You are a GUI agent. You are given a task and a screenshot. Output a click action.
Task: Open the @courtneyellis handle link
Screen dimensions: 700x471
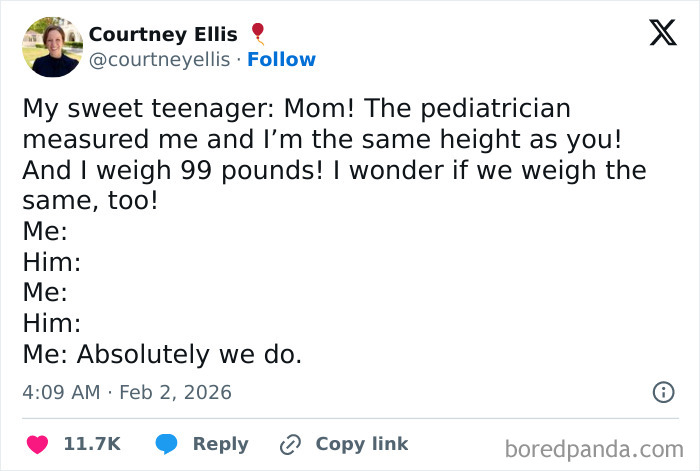tap(161, 59)
